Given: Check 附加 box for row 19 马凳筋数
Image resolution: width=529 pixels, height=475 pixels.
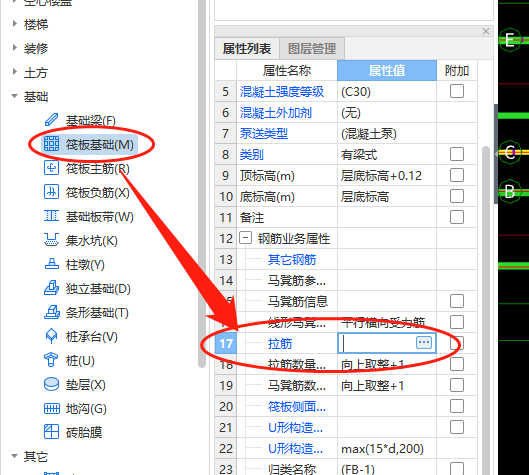Looking at the screenshot, I should 457,385.
